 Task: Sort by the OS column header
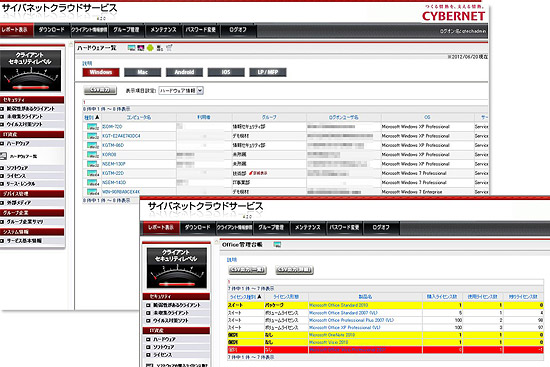coord(427,117)
